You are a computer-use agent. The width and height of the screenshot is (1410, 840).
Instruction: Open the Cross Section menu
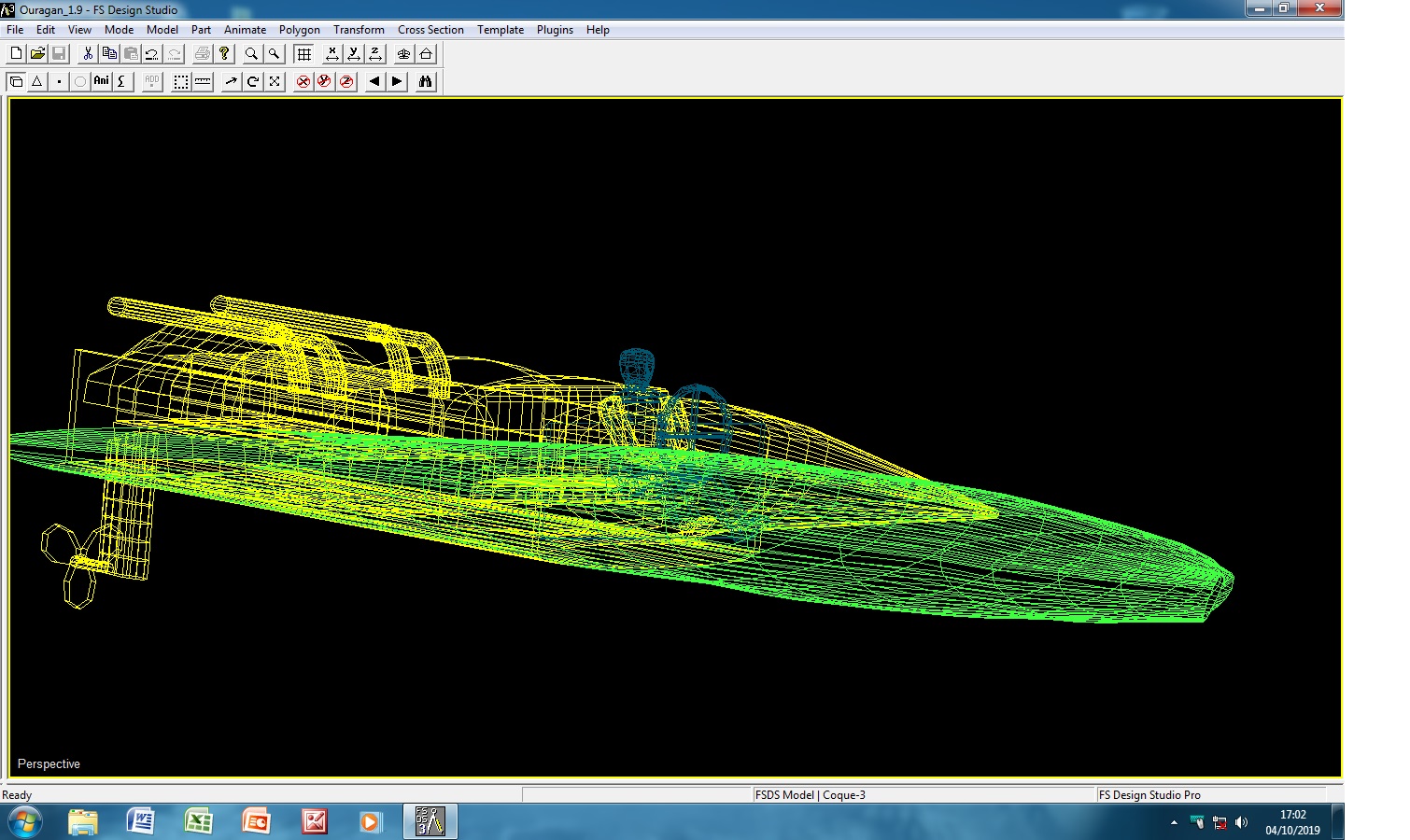tap(430, 30)
